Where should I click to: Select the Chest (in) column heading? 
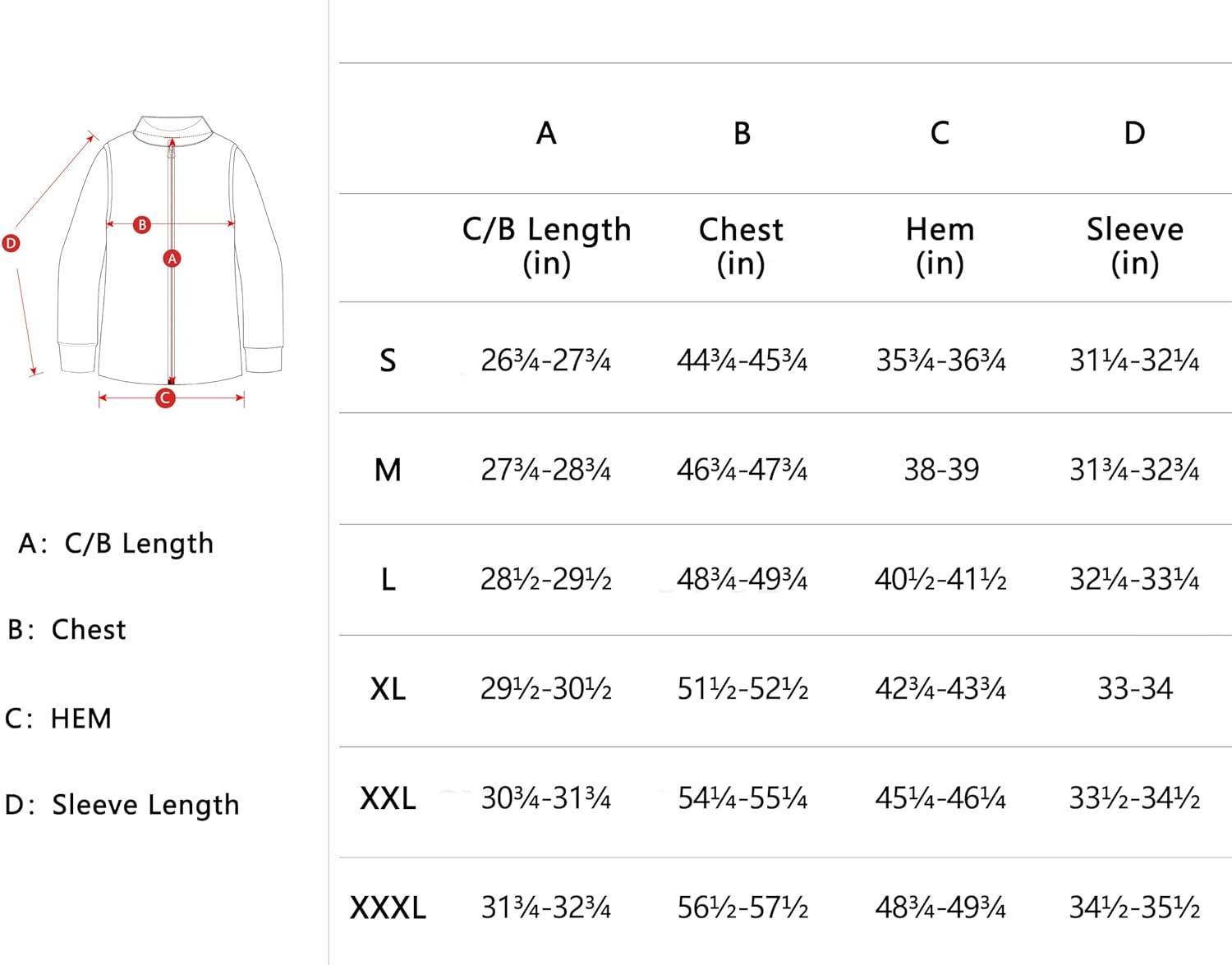point(741,246)
